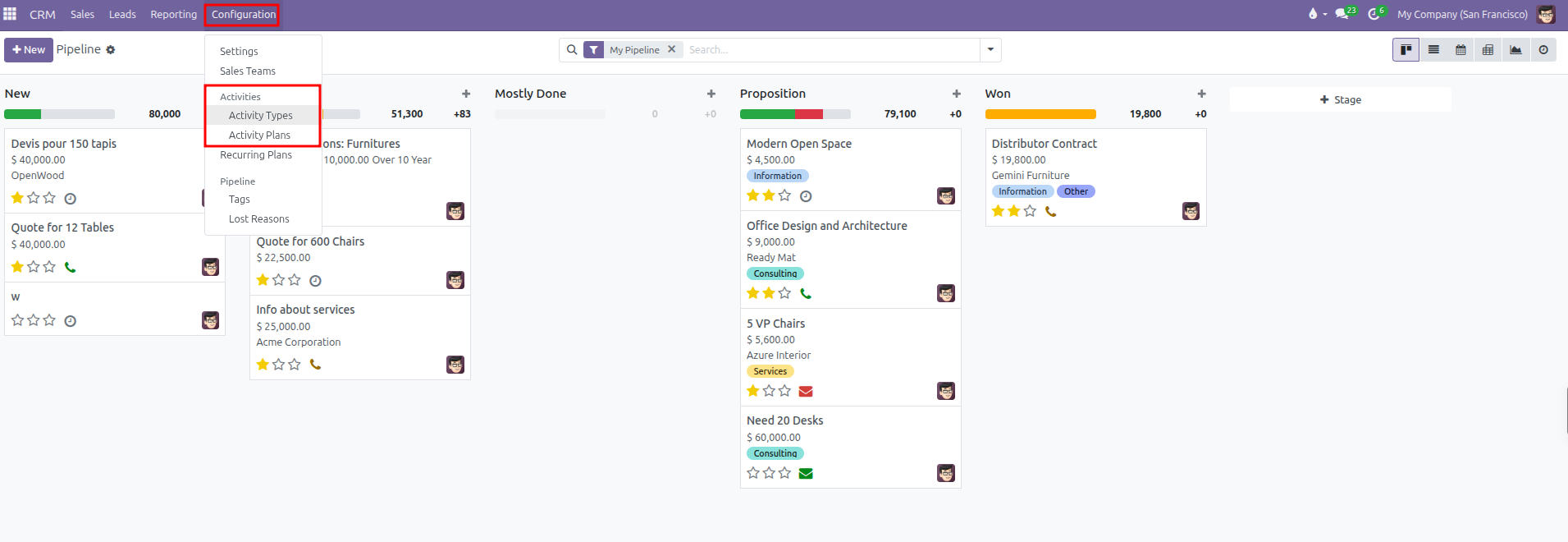Viewport: 1568px width, 542px height.
Task: Click the user avatar in top bar
Action: tap(1546, 14)
